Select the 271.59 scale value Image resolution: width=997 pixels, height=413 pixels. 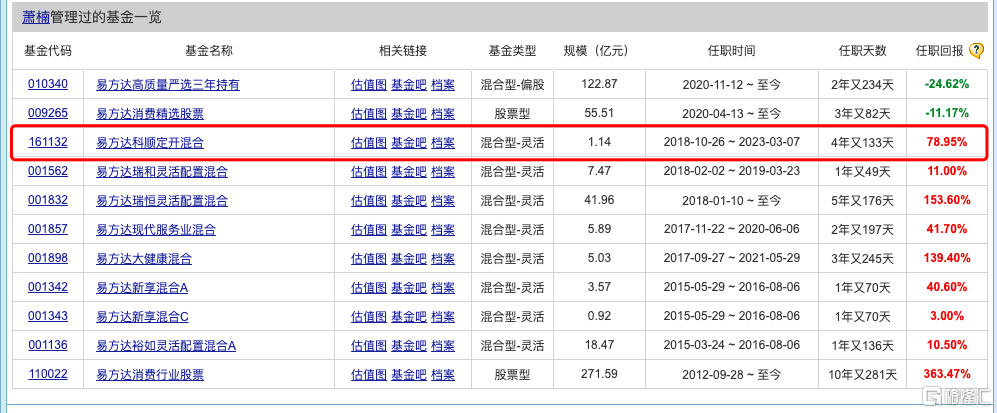[x=599, y=374]
